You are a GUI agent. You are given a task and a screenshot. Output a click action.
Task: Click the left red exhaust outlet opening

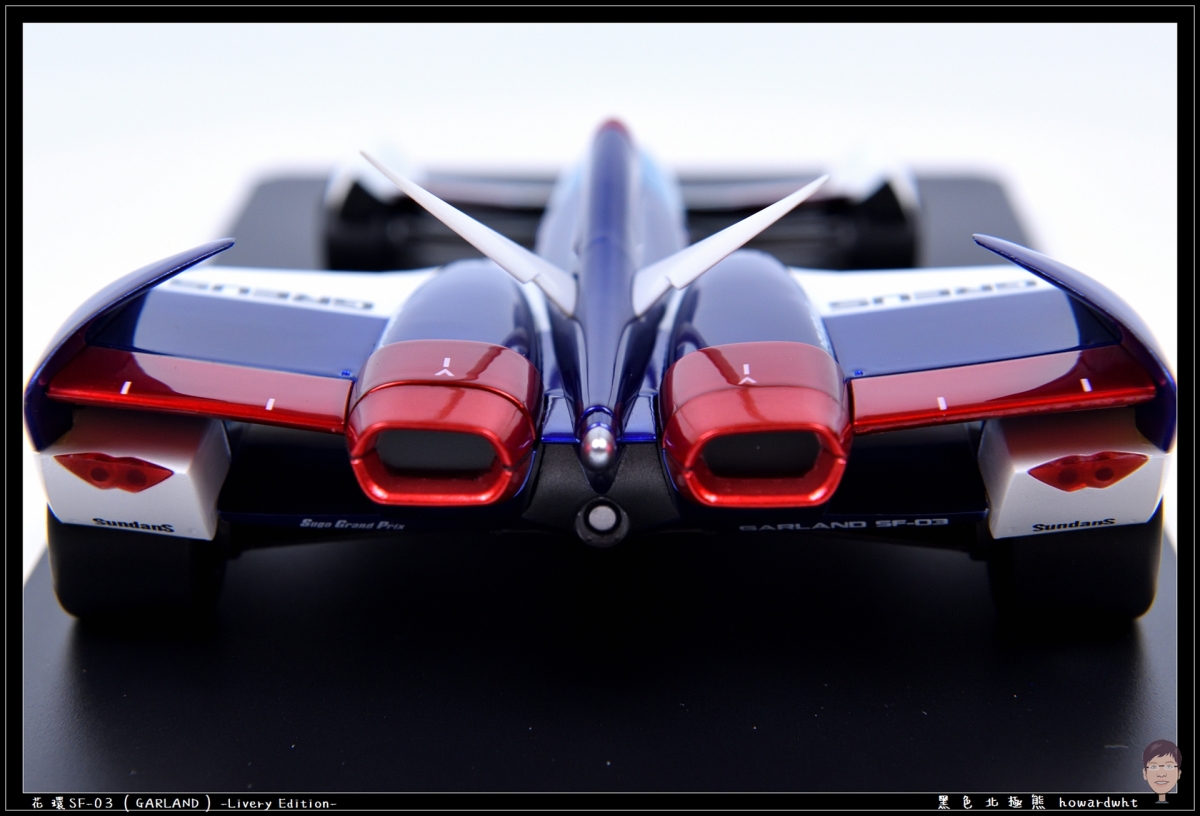click(436, 451)
